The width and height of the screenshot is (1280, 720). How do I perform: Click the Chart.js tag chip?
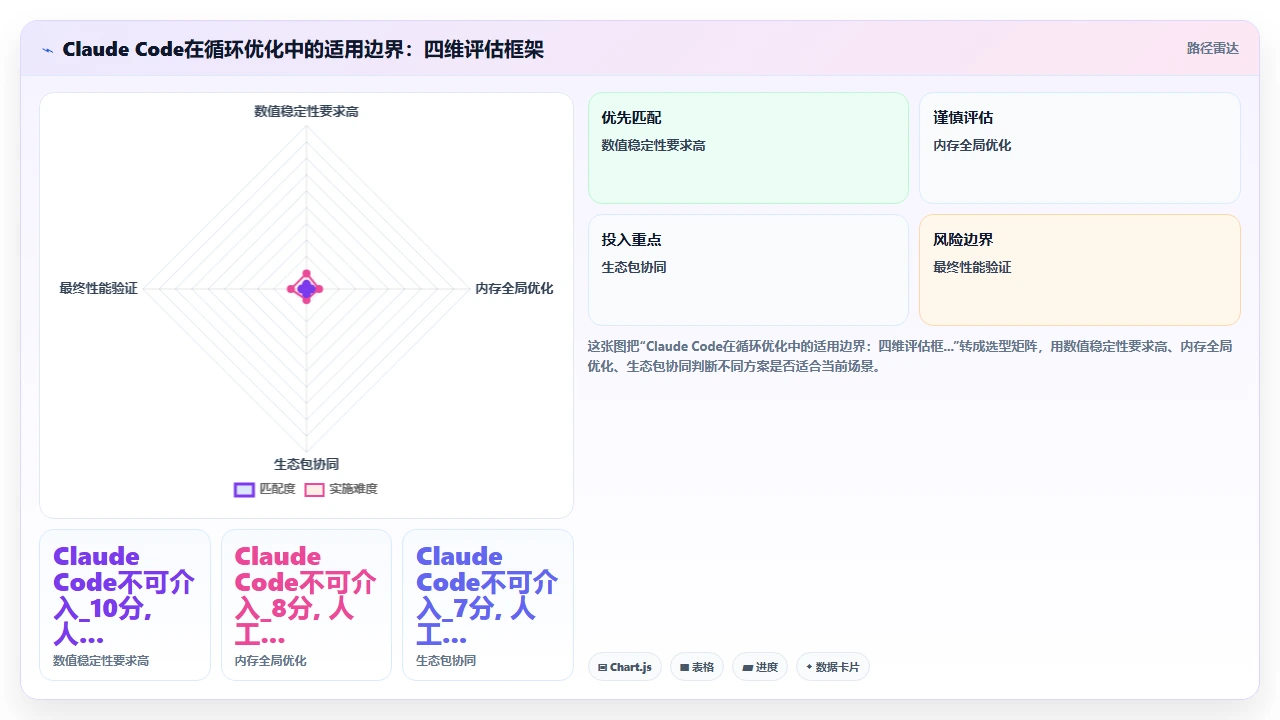[625, 667]
